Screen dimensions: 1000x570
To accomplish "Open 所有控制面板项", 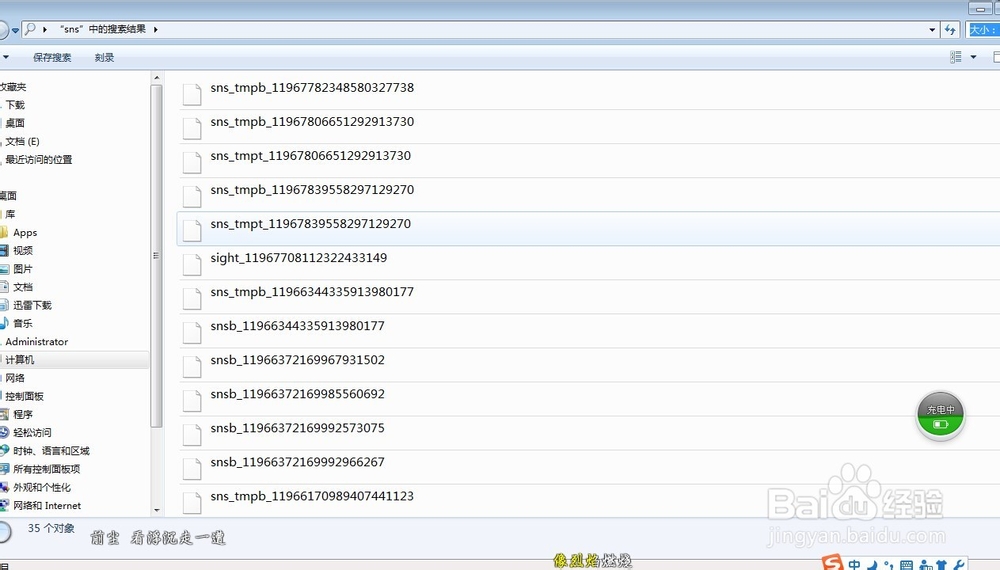I will pos(47,469).
